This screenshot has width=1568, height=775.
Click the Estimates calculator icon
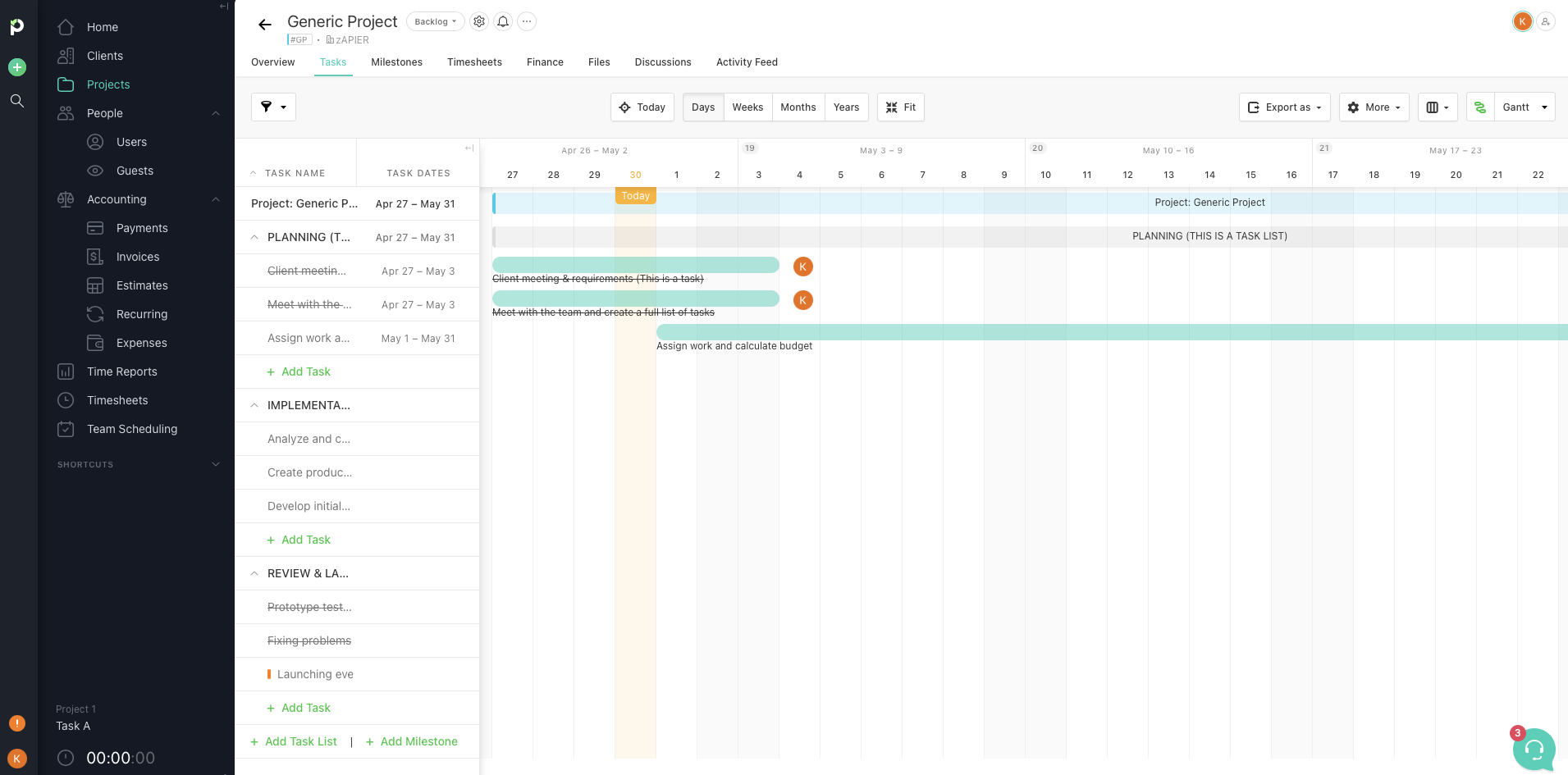[95, 285]
